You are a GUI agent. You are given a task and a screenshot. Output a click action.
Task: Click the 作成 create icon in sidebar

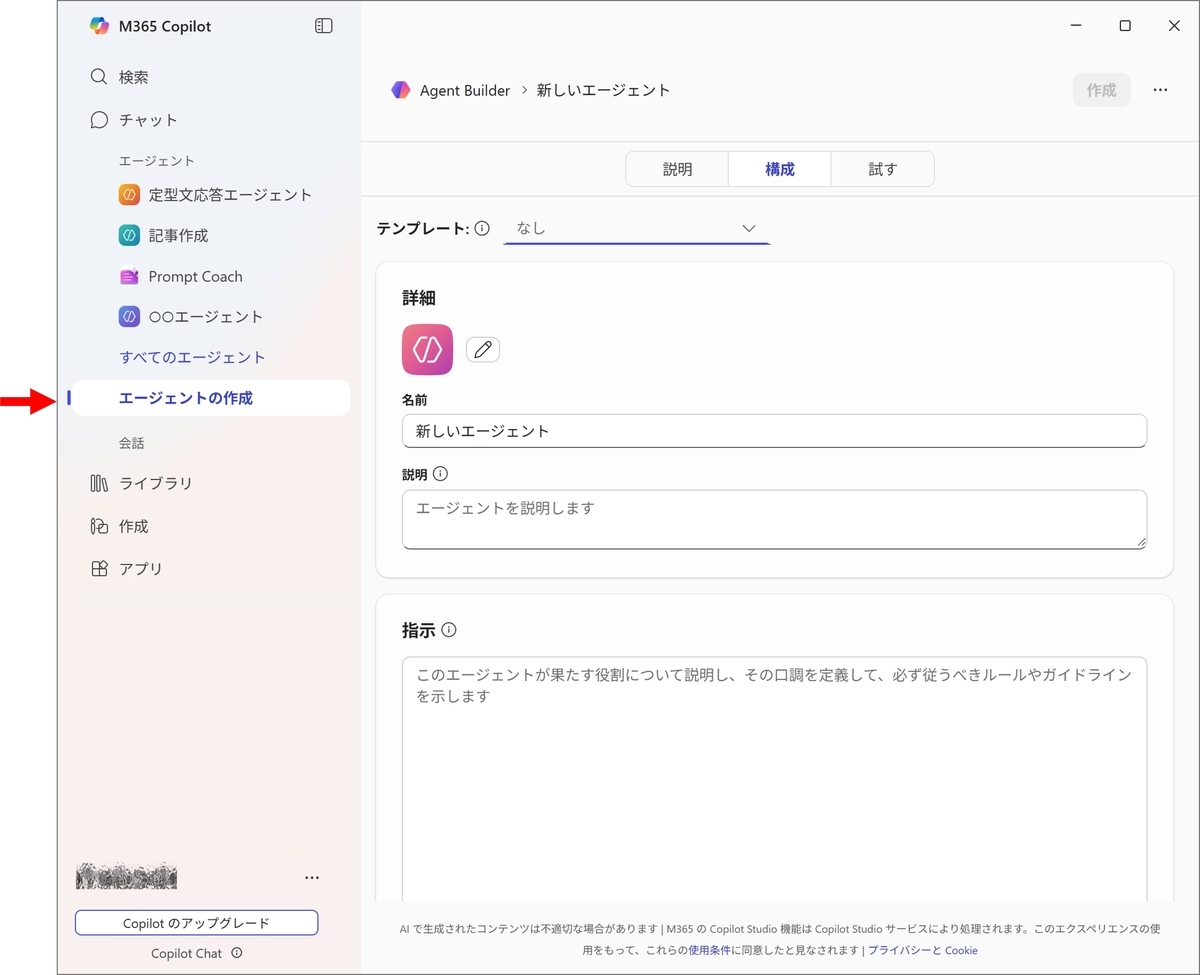(98, 526)
